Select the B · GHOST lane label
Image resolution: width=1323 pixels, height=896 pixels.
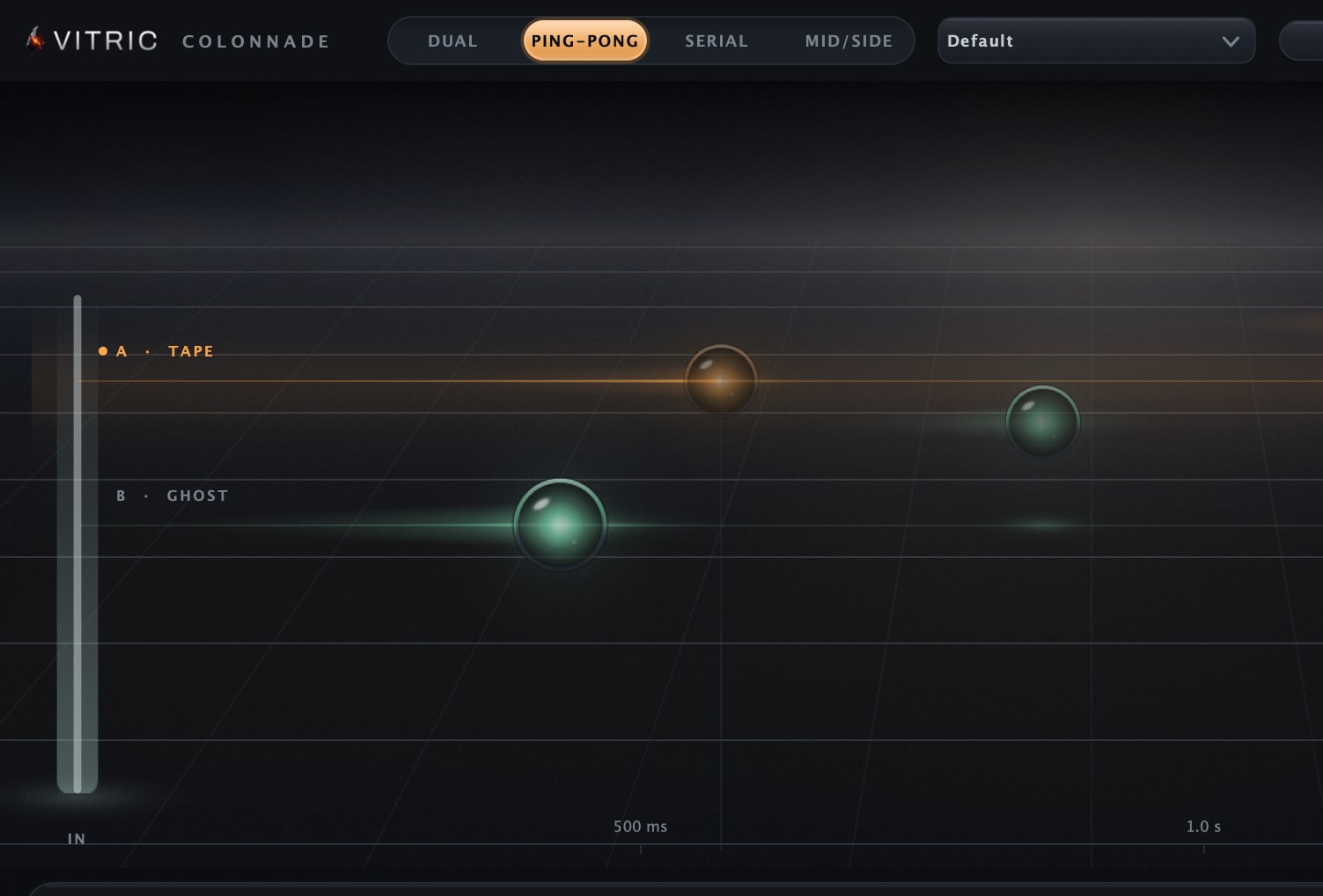[172, 496]
